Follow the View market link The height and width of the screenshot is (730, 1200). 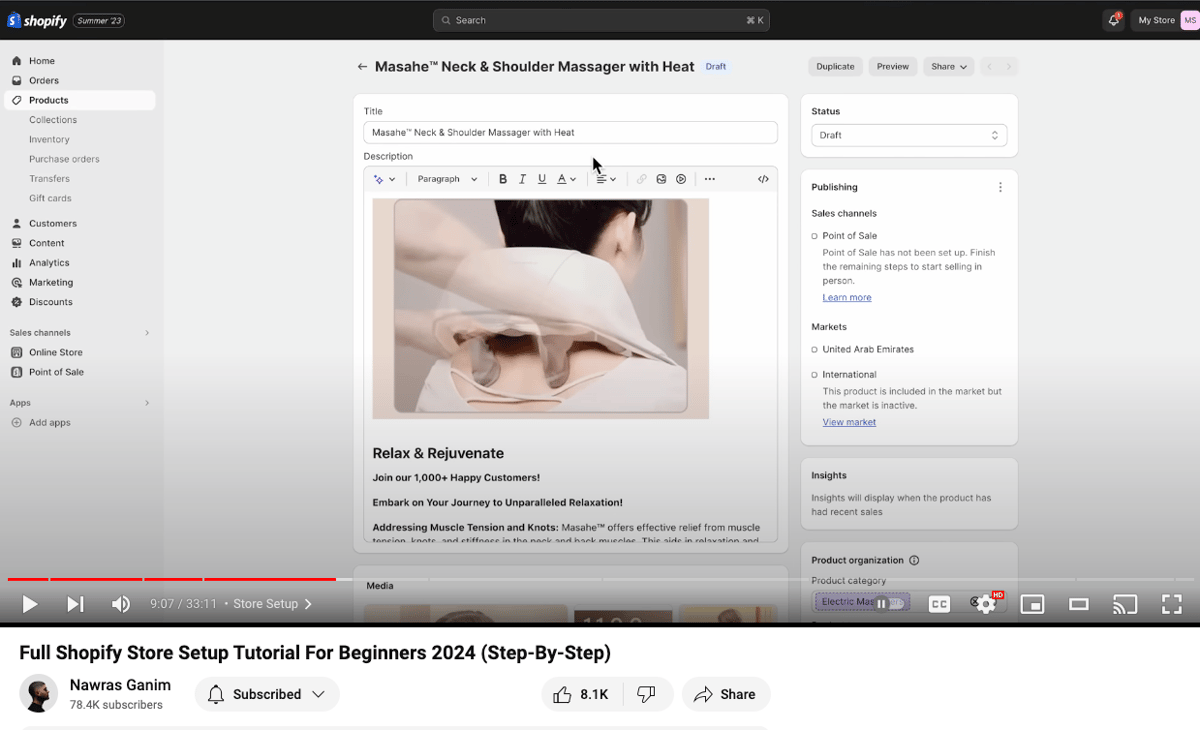(x=849, y=422)
